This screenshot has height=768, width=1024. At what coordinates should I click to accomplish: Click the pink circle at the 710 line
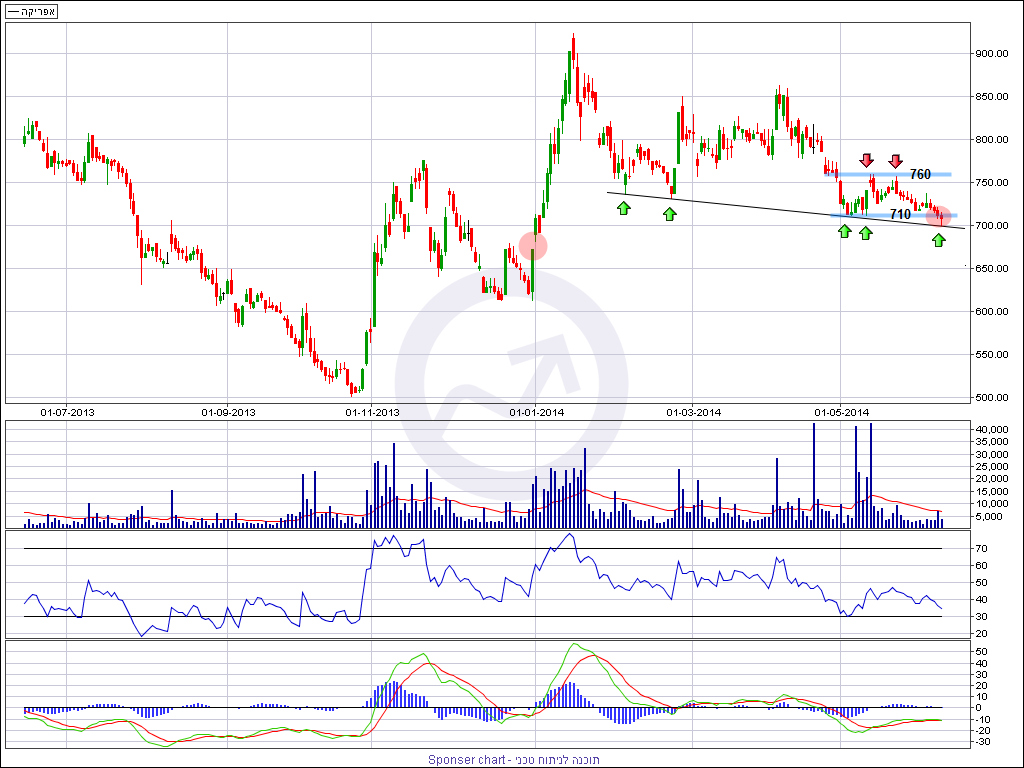[938, 215]
